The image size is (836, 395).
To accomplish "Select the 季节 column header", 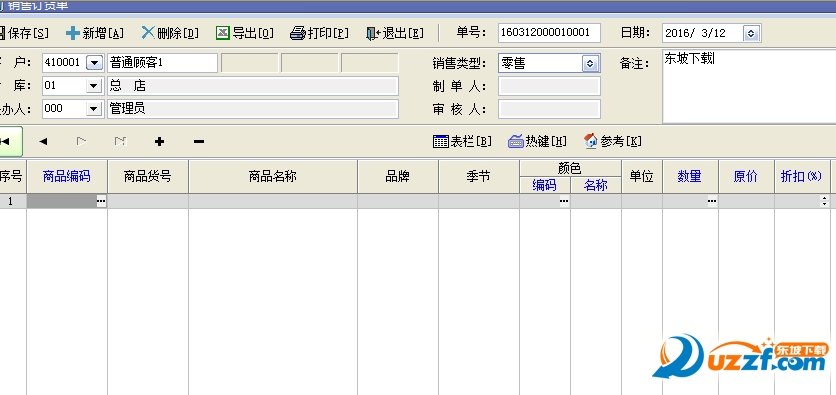I will pos(479,176).
